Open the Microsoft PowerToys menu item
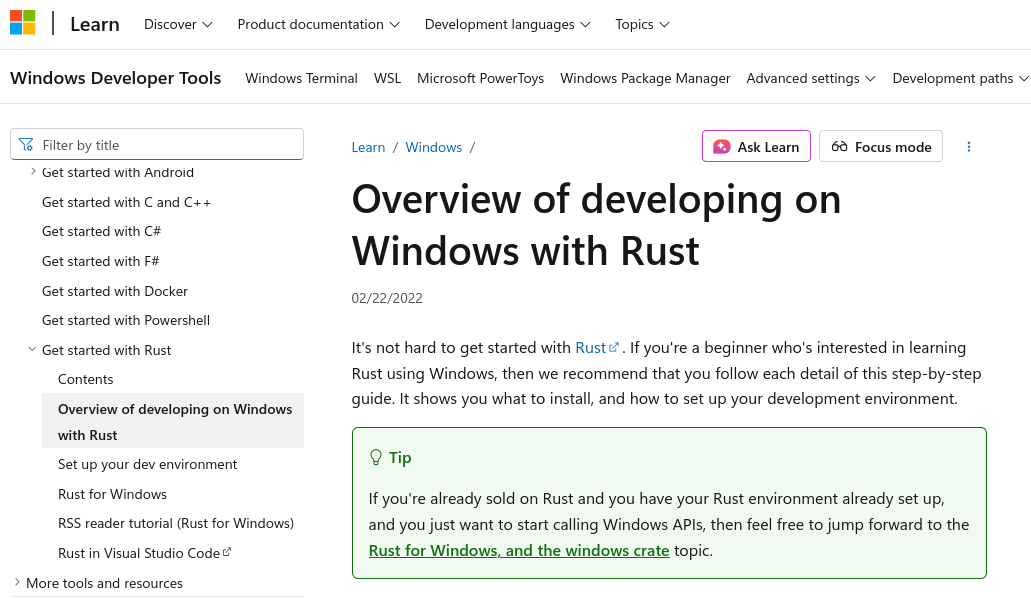Screen dimensions: 1031x599 pyautogui.click(x=480, y=78)
